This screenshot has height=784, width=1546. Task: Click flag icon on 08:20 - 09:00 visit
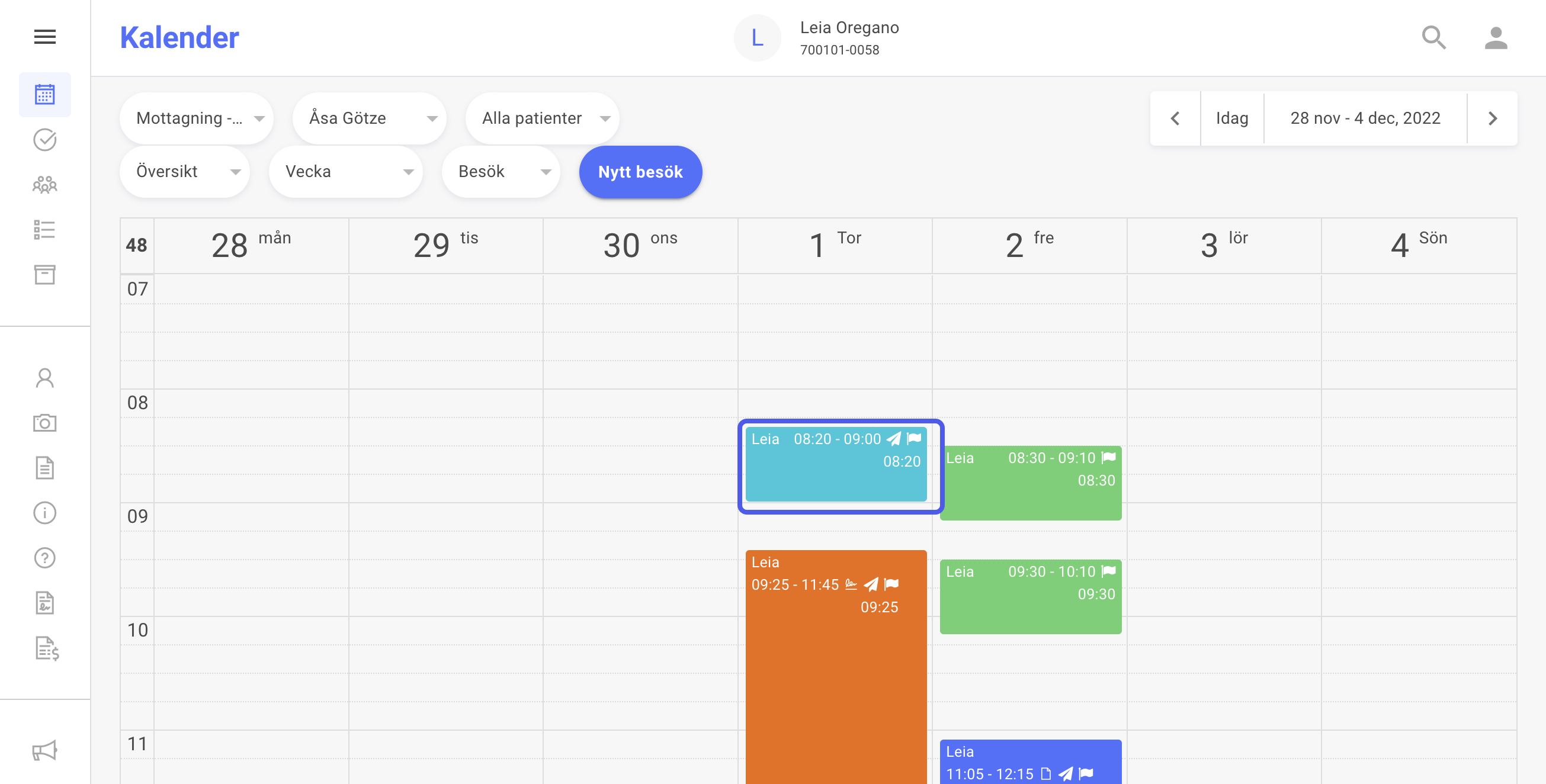[x=914, y=439]
